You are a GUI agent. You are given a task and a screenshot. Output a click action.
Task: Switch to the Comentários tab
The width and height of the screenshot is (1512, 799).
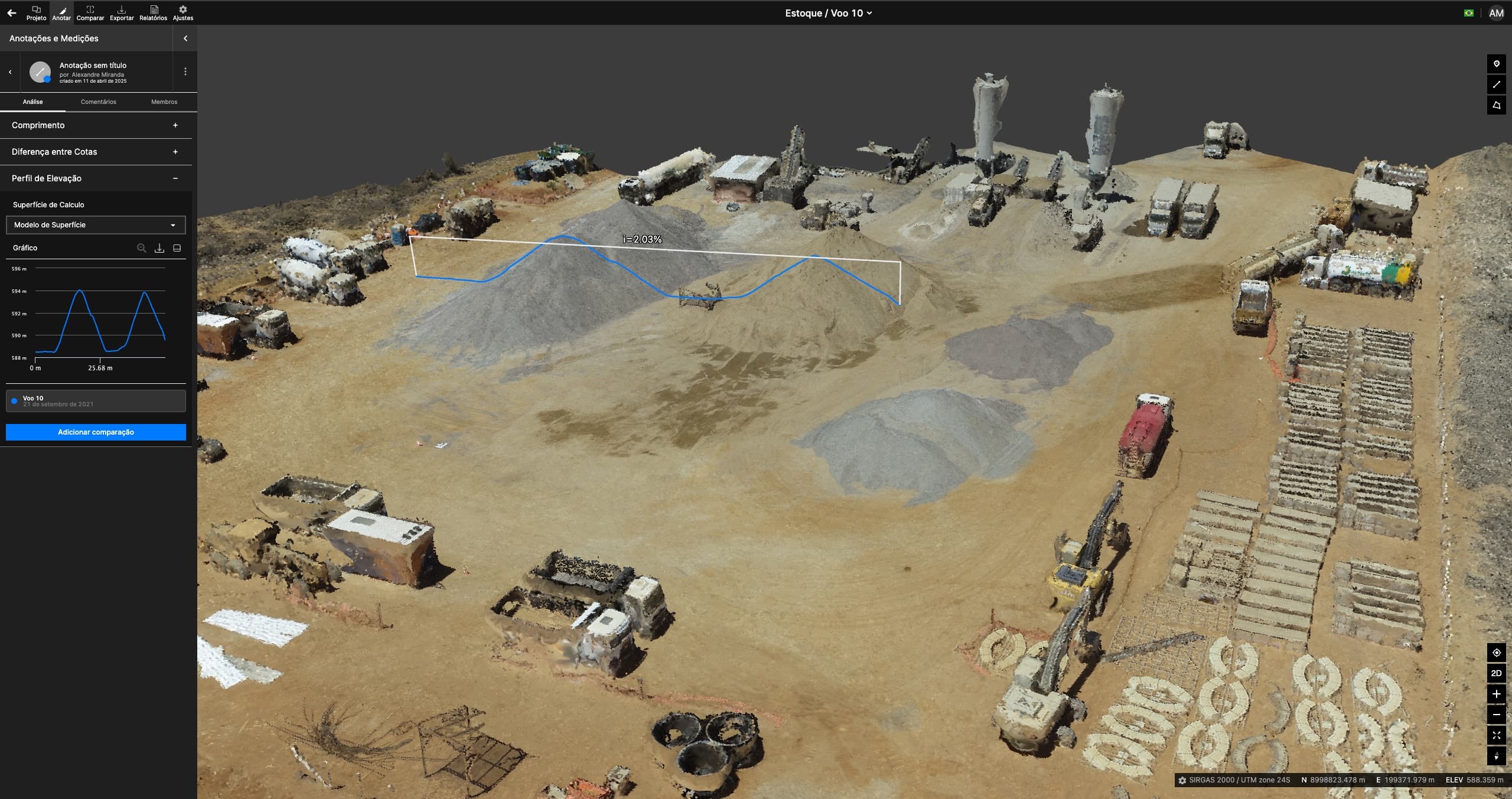click(98, 102)
